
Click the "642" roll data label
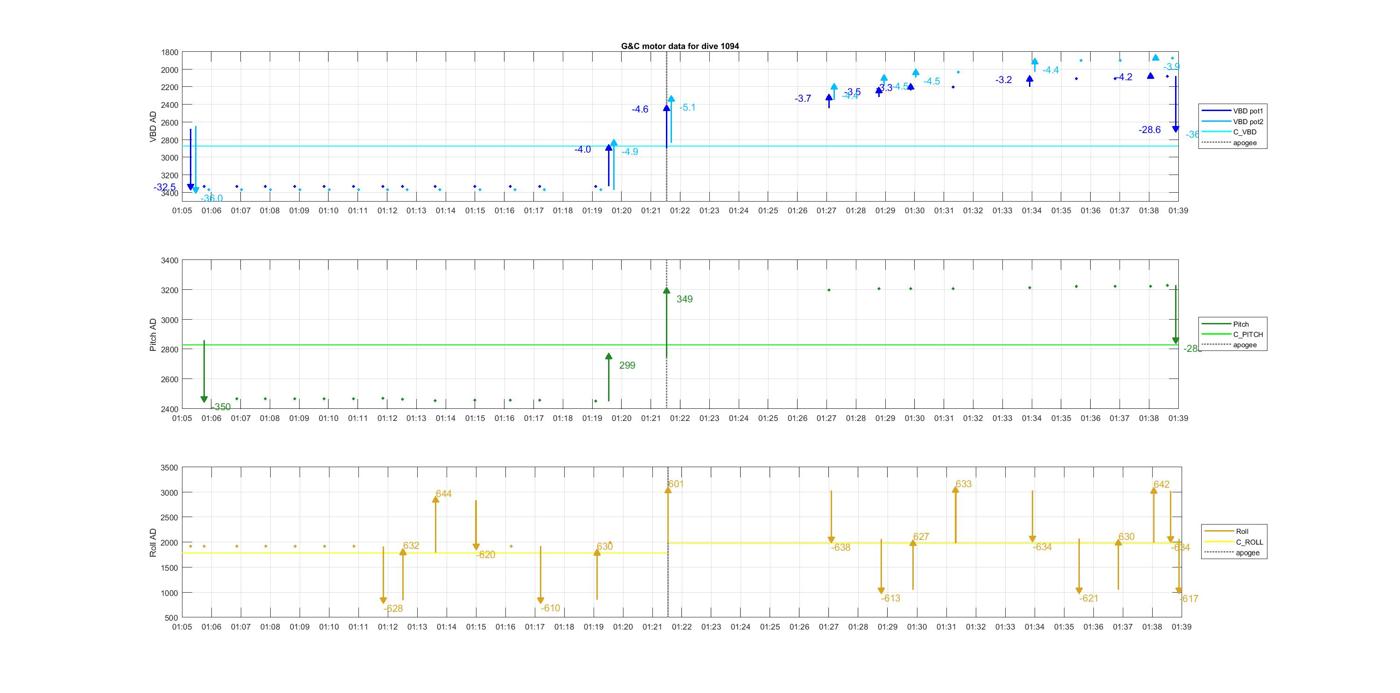pyautogui.click(x=1161, y=485)
